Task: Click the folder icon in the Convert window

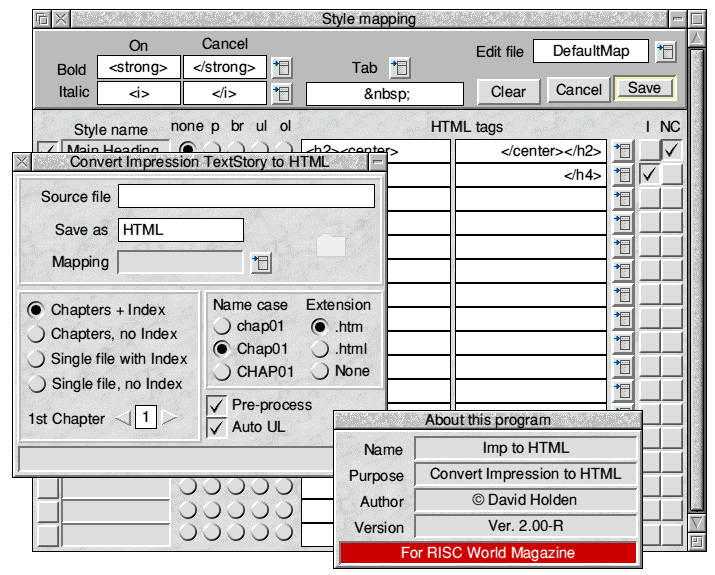Action: point(330,245)
